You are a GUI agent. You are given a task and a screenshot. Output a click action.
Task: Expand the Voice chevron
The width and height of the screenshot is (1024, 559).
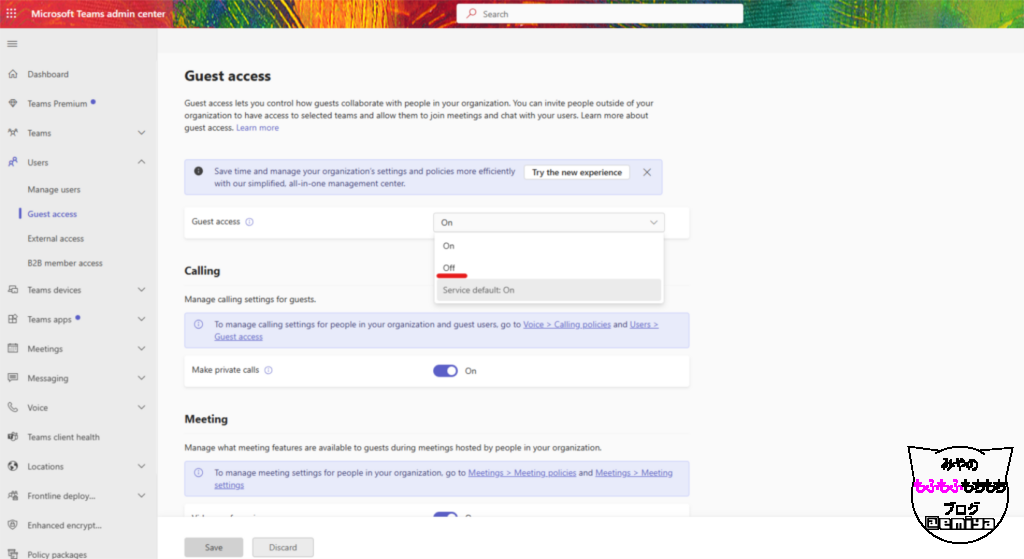point(142,407)
